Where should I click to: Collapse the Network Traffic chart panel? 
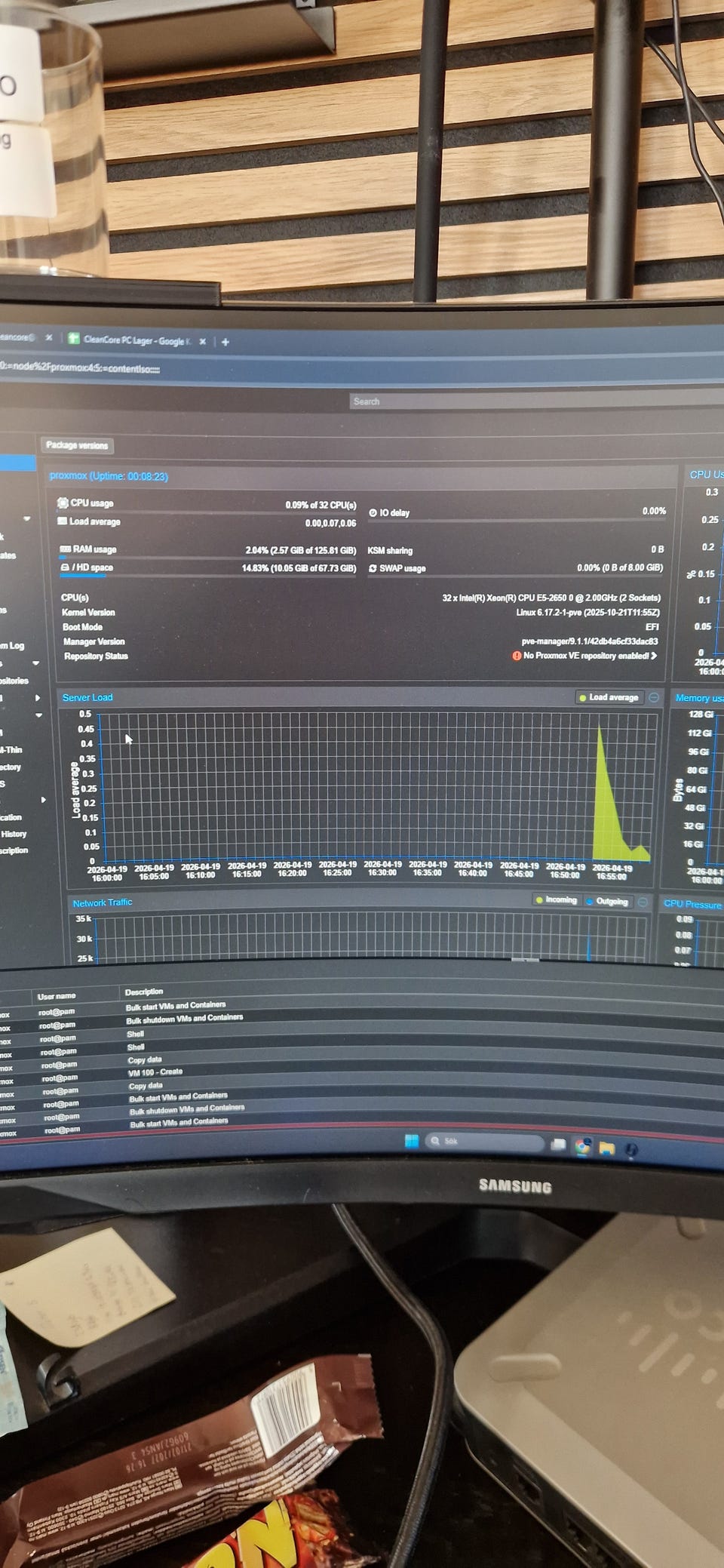click(643, 902)
